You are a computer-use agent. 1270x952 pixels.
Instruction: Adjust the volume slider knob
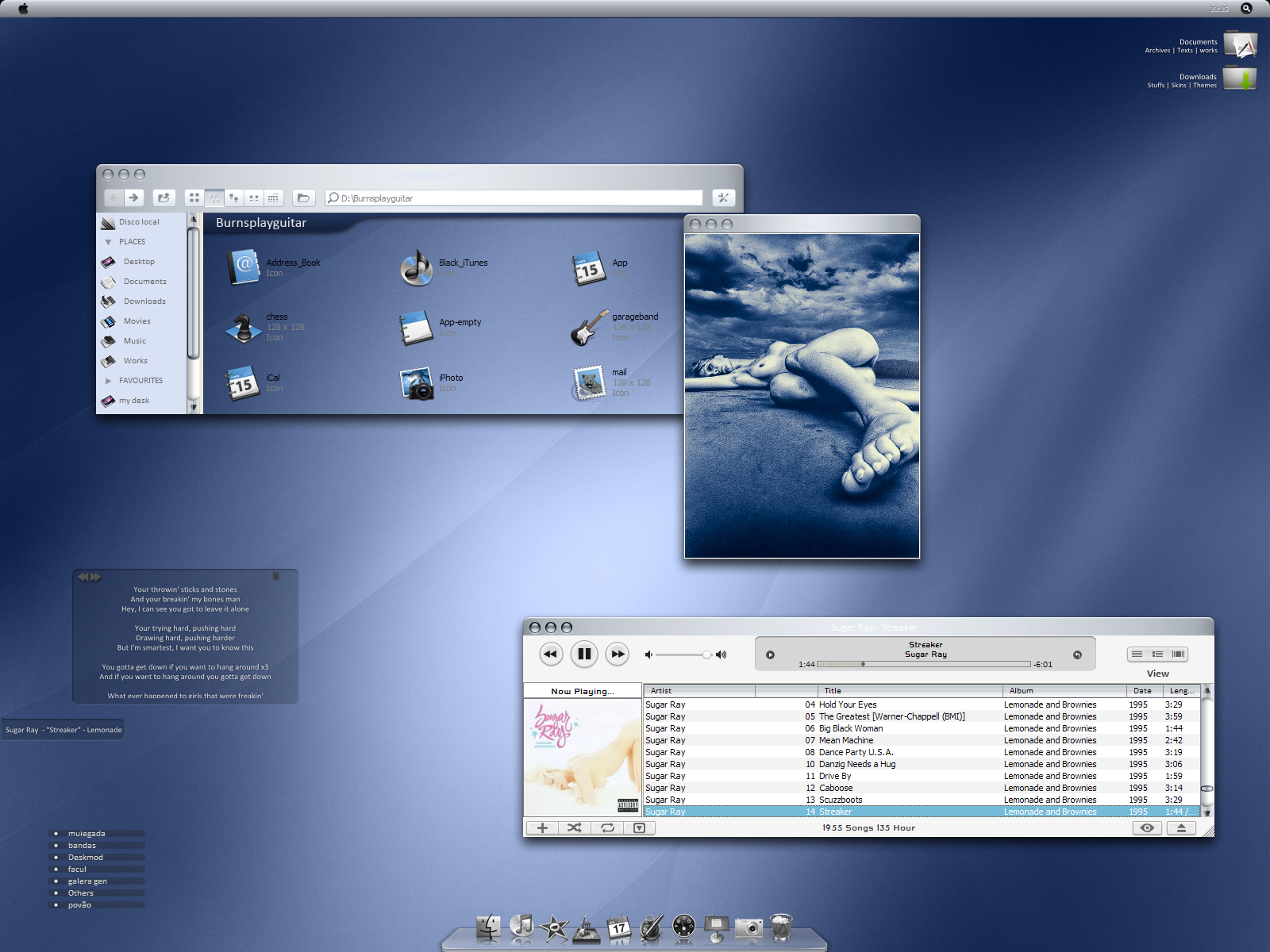(x=706, y=654)
